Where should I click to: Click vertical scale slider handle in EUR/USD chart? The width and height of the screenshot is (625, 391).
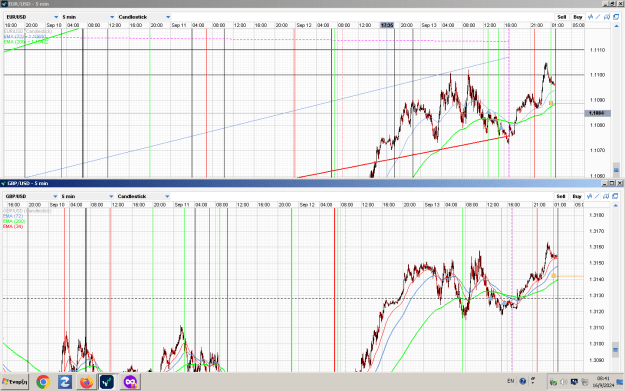(x=616, y=170)
